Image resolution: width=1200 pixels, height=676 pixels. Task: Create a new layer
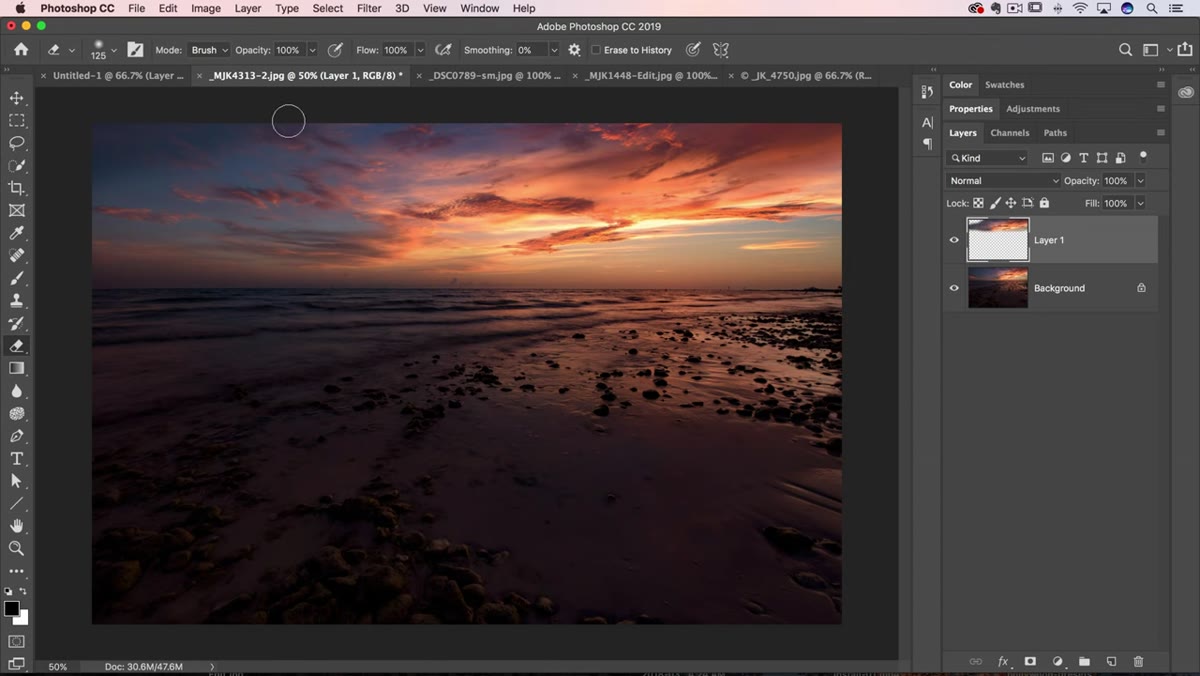tap(1111, 662)
